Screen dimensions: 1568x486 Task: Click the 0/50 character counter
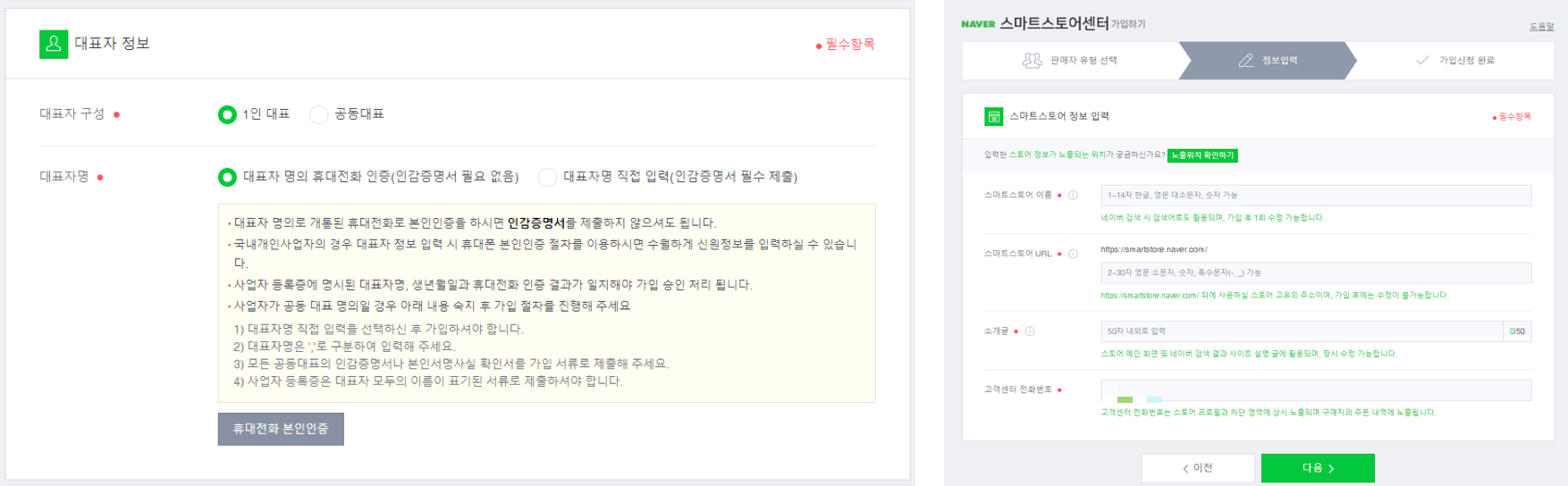[1517, 331]
